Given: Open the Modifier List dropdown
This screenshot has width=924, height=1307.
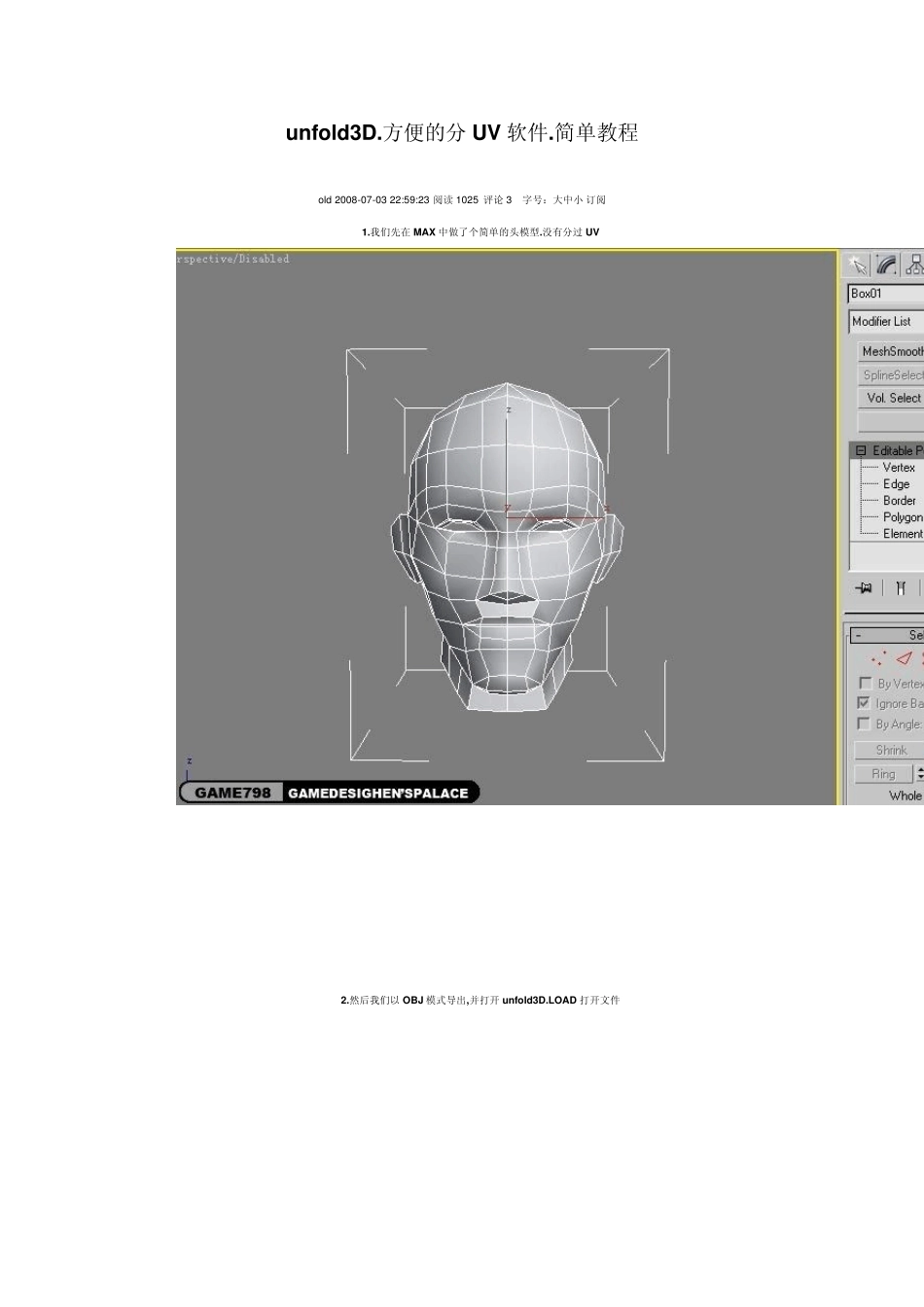Looking at the screenshot, I should coord(885,322).
